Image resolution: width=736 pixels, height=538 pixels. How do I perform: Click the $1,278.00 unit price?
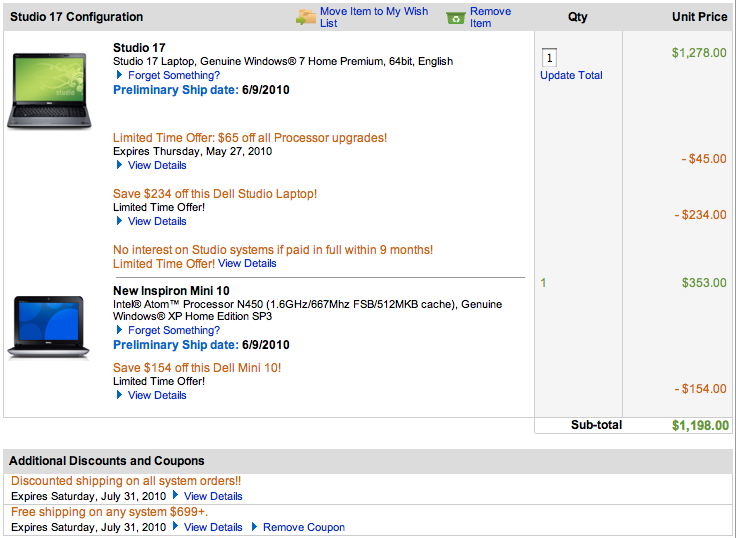coord(699,53)
